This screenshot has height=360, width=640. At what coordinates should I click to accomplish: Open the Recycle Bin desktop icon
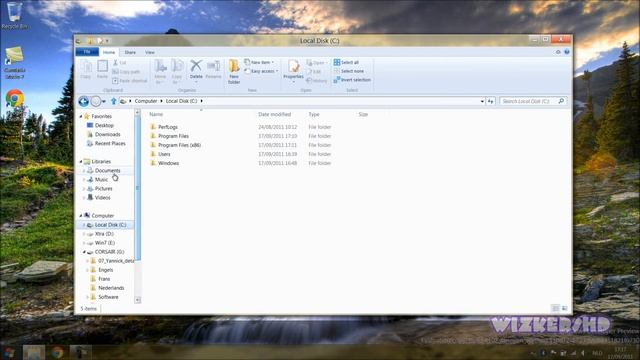(x=14, y=16)
